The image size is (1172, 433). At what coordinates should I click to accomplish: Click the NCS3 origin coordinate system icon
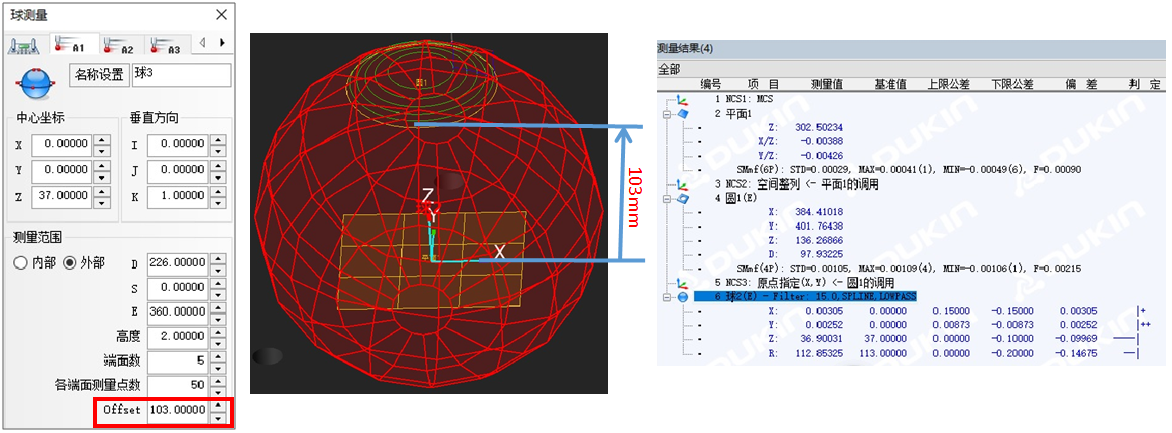(x=682, y=283)
